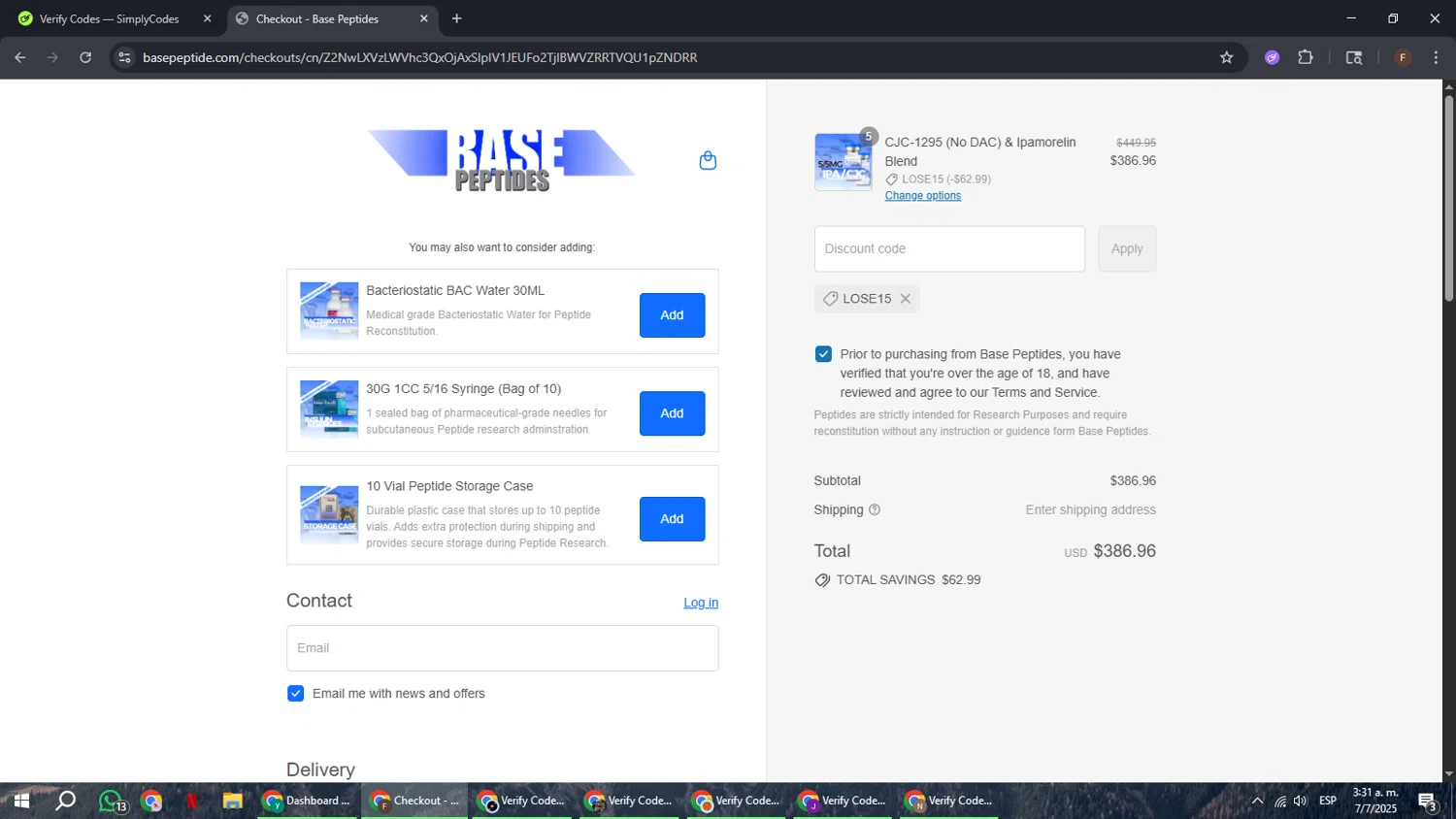The image size is (1456, 819).
Task: Click the Discount code input field
Action: (x=949, y=249)
